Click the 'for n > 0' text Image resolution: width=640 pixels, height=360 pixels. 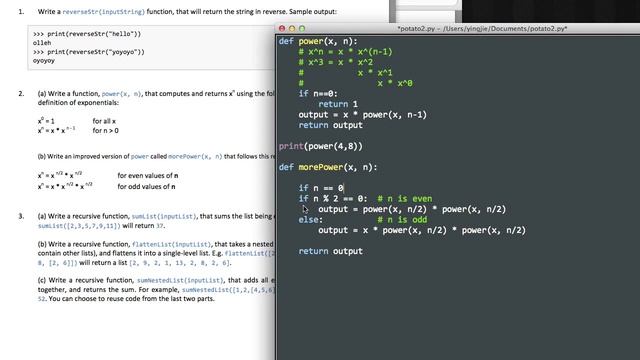105,131
